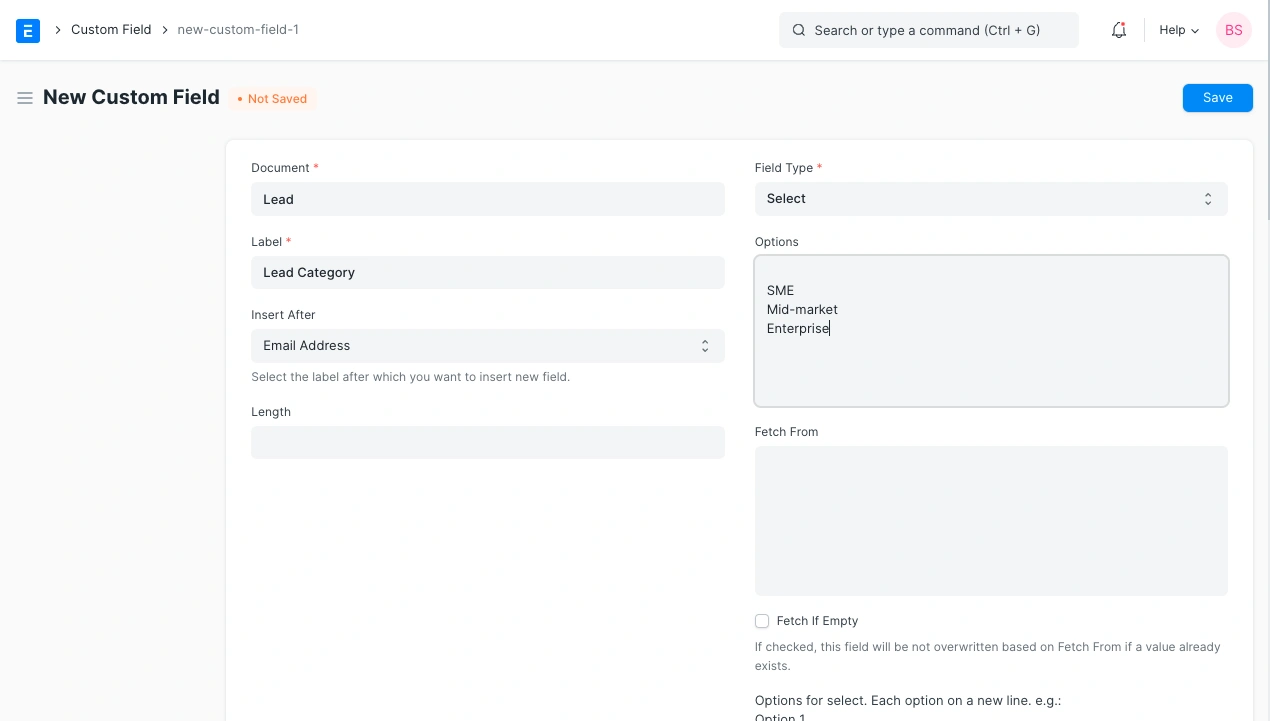1270x721 pixels.
Task: Open the notifications bell icon
Action: coord(1119,30)
